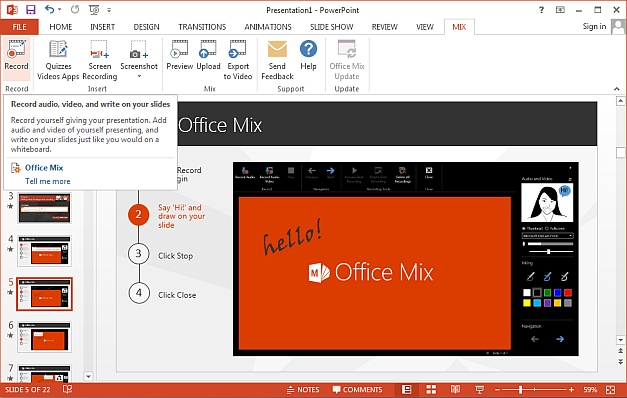The height and width of the screenshot is (398, 627).
Task: Open Ribbon Display Options
Action: tap(560, 10)
